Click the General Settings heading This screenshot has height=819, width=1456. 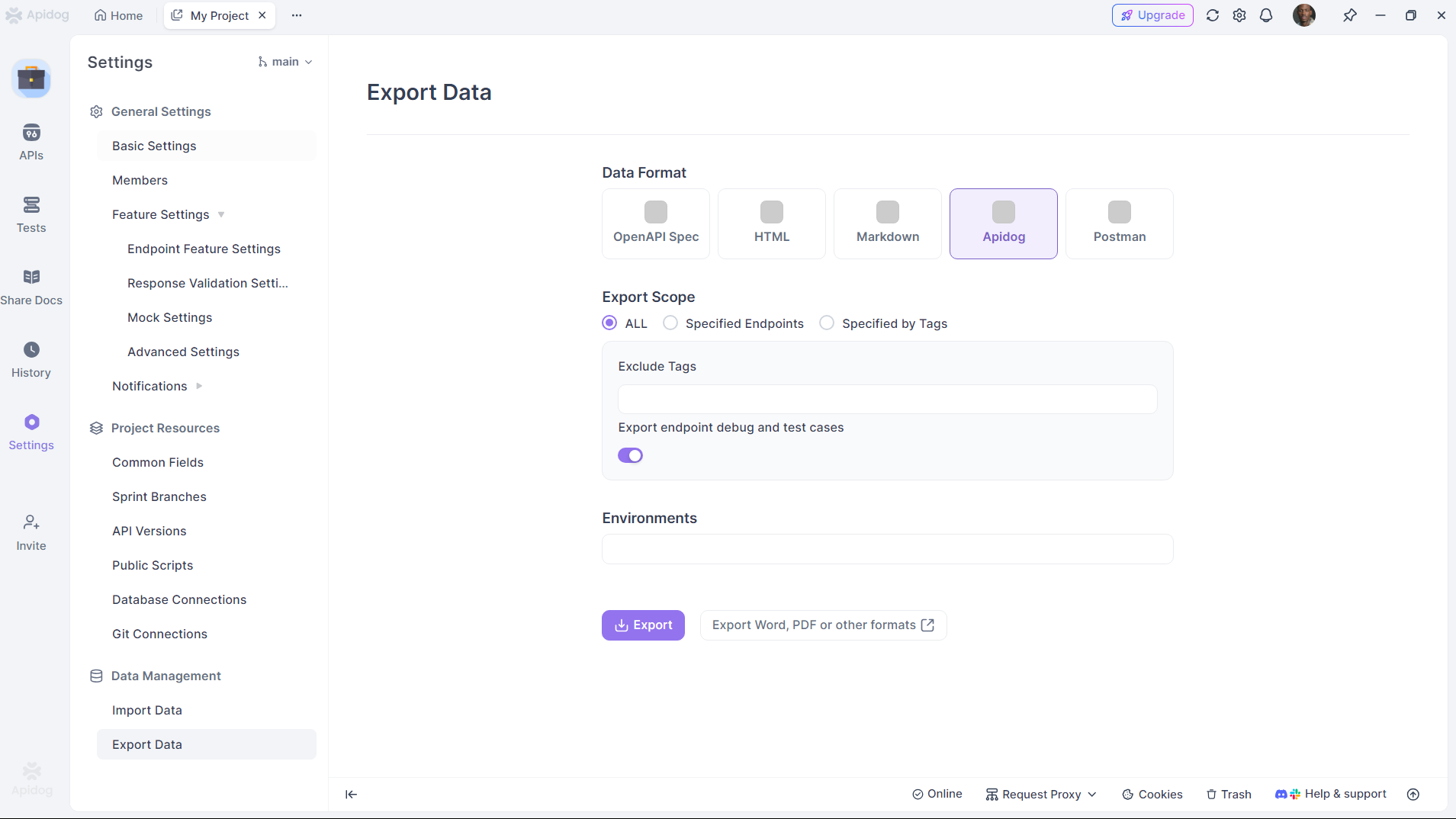tap(161, 111)
